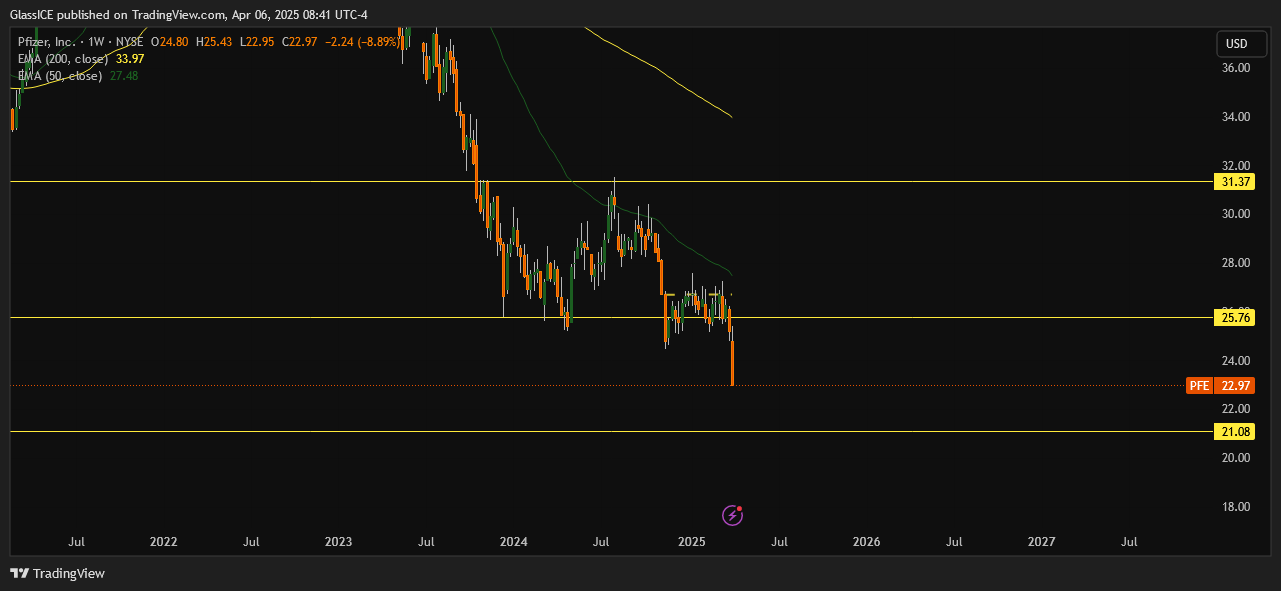Click the Pfizer, Inc. symbol title
Screen dimensions: 1281x591
point(47,43)
